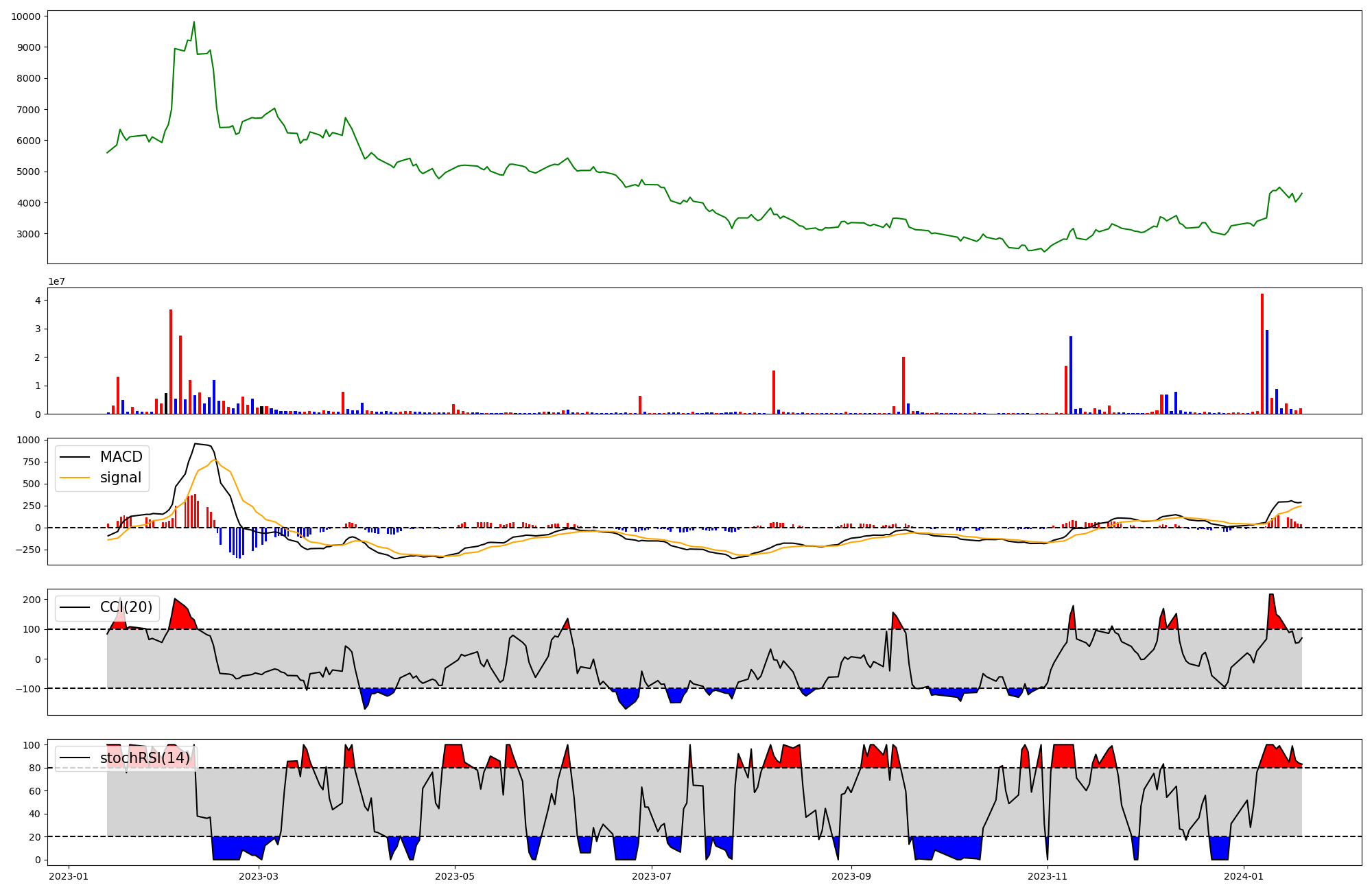Click the 2023-09 x-axis date label
This screenshot has width=1372, height=892.
pos(851,876)
